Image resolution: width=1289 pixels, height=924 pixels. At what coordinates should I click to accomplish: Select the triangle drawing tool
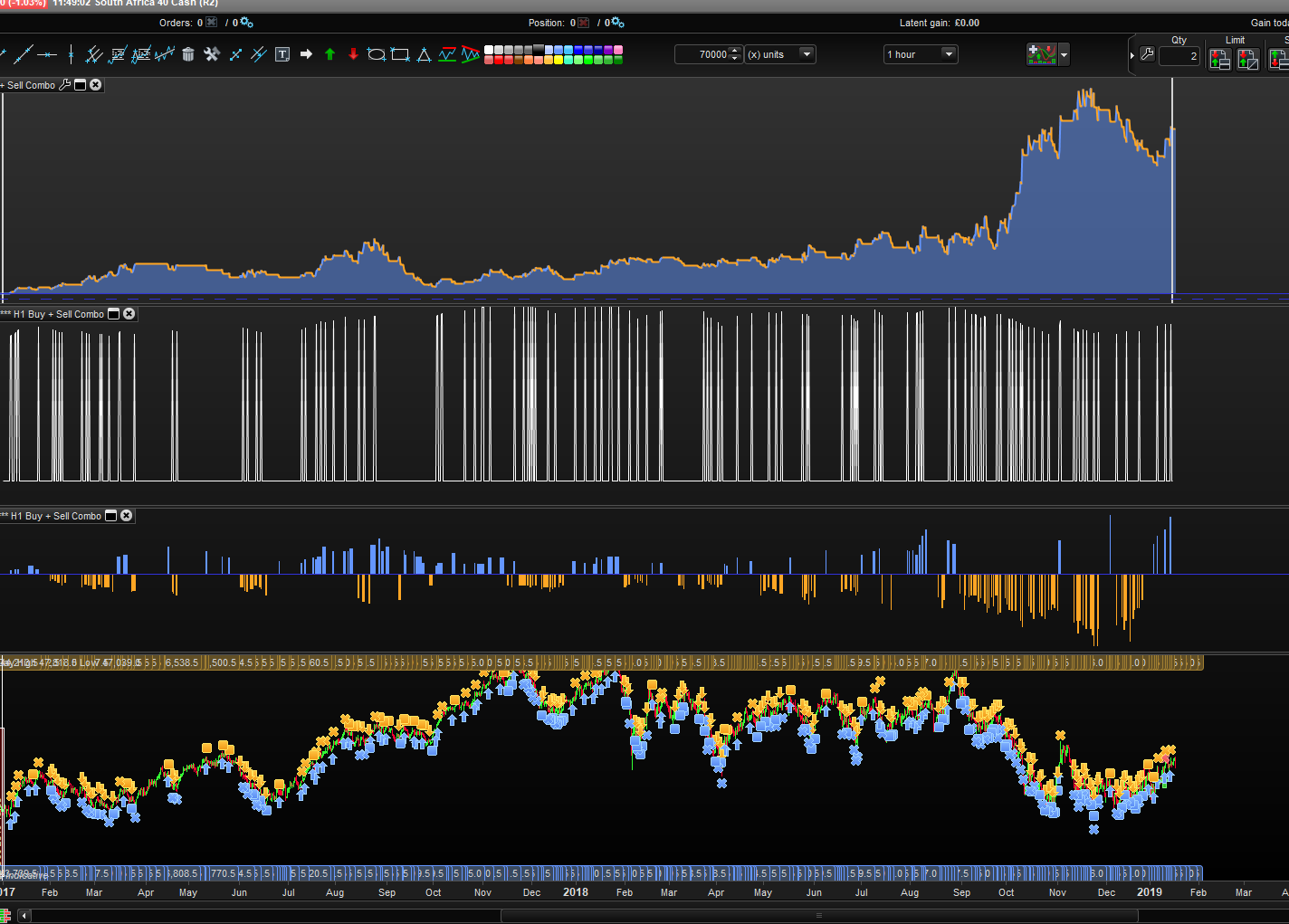tap(424, 54)
